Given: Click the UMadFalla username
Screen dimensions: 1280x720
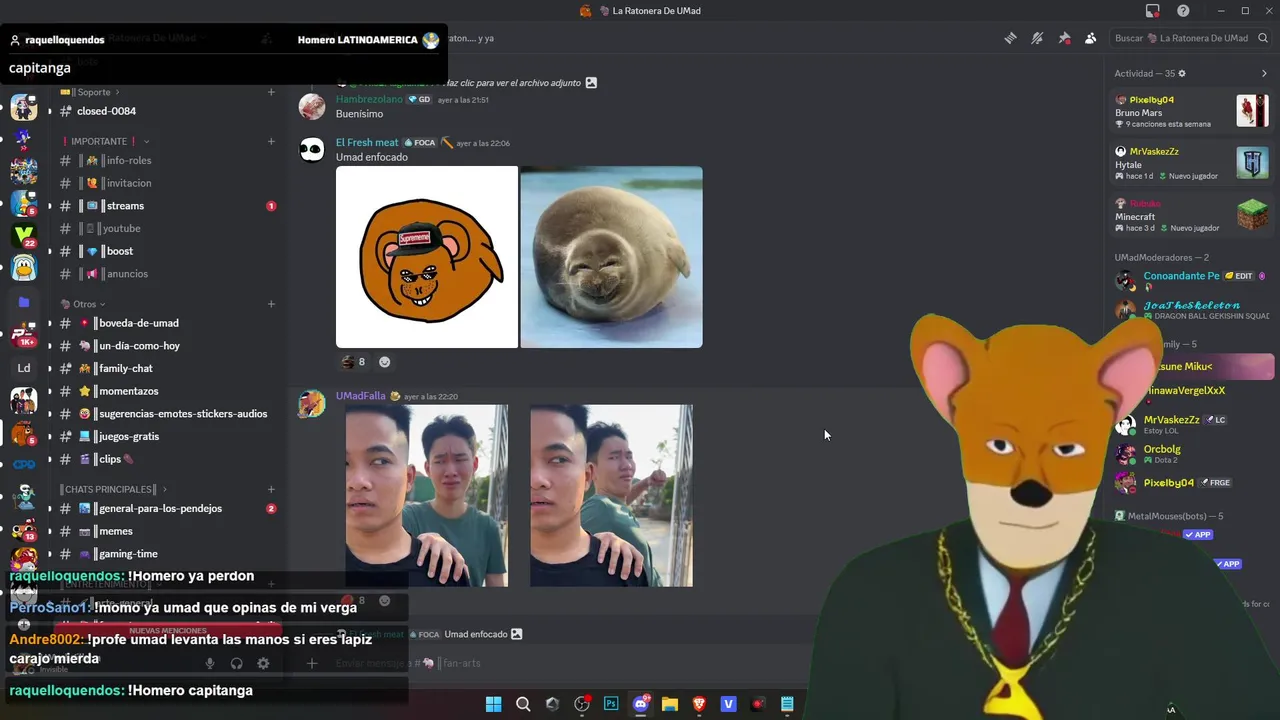Looking at the screenshot, I should (x=360, y=396).
